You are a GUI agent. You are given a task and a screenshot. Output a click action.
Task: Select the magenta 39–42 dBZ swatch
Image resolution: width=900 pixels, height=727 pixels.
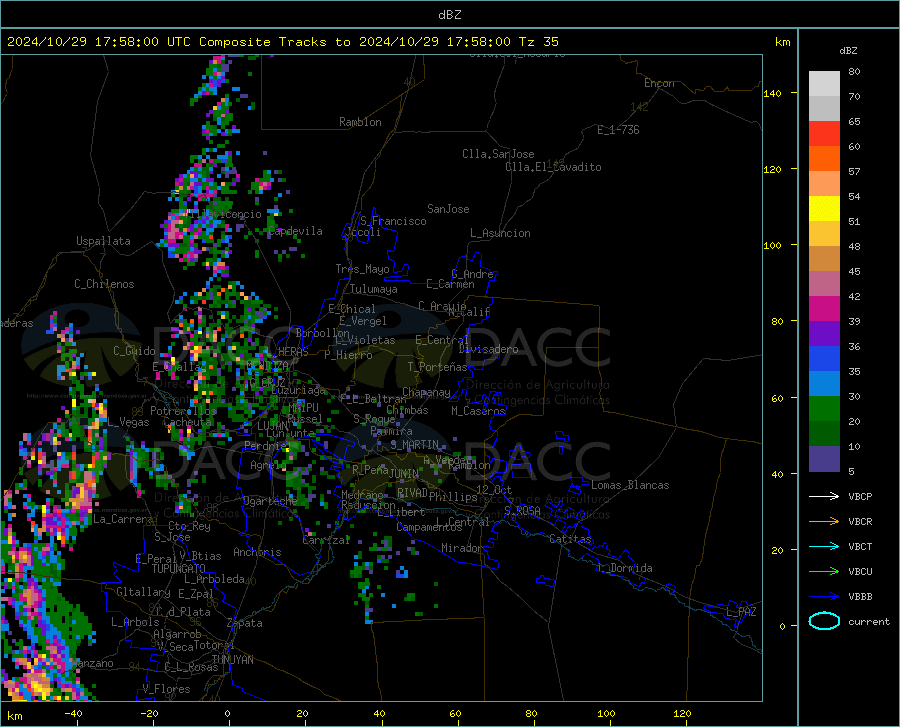(824, 309)
